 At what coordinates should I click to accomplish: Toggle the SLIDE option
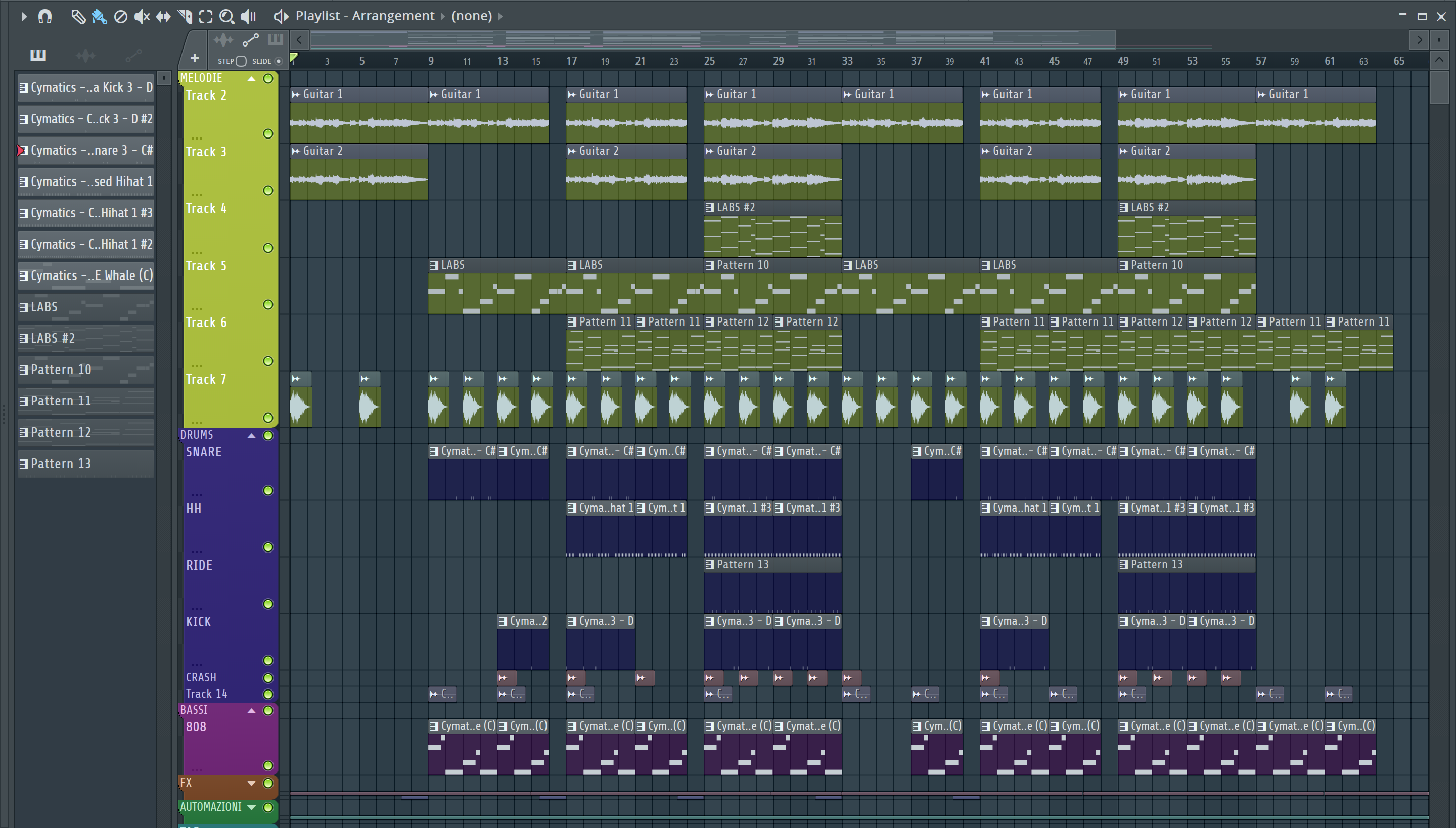coord(278,61)
